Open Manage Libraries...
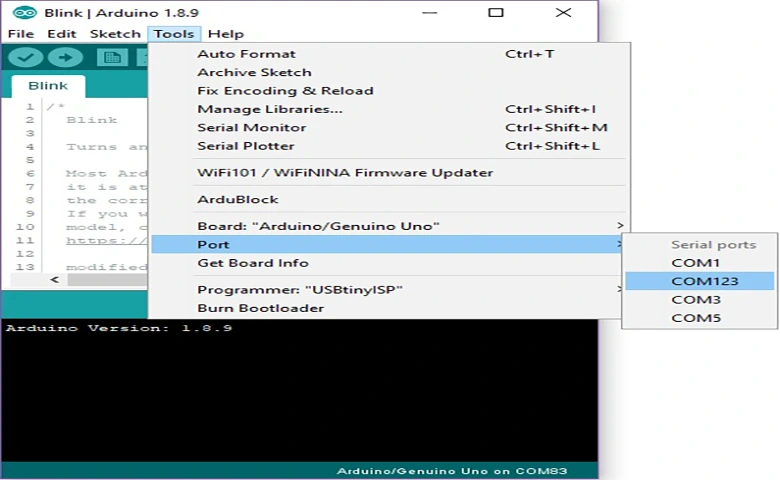This screenshot has width=780, height=480. click(x=388, y=109)
